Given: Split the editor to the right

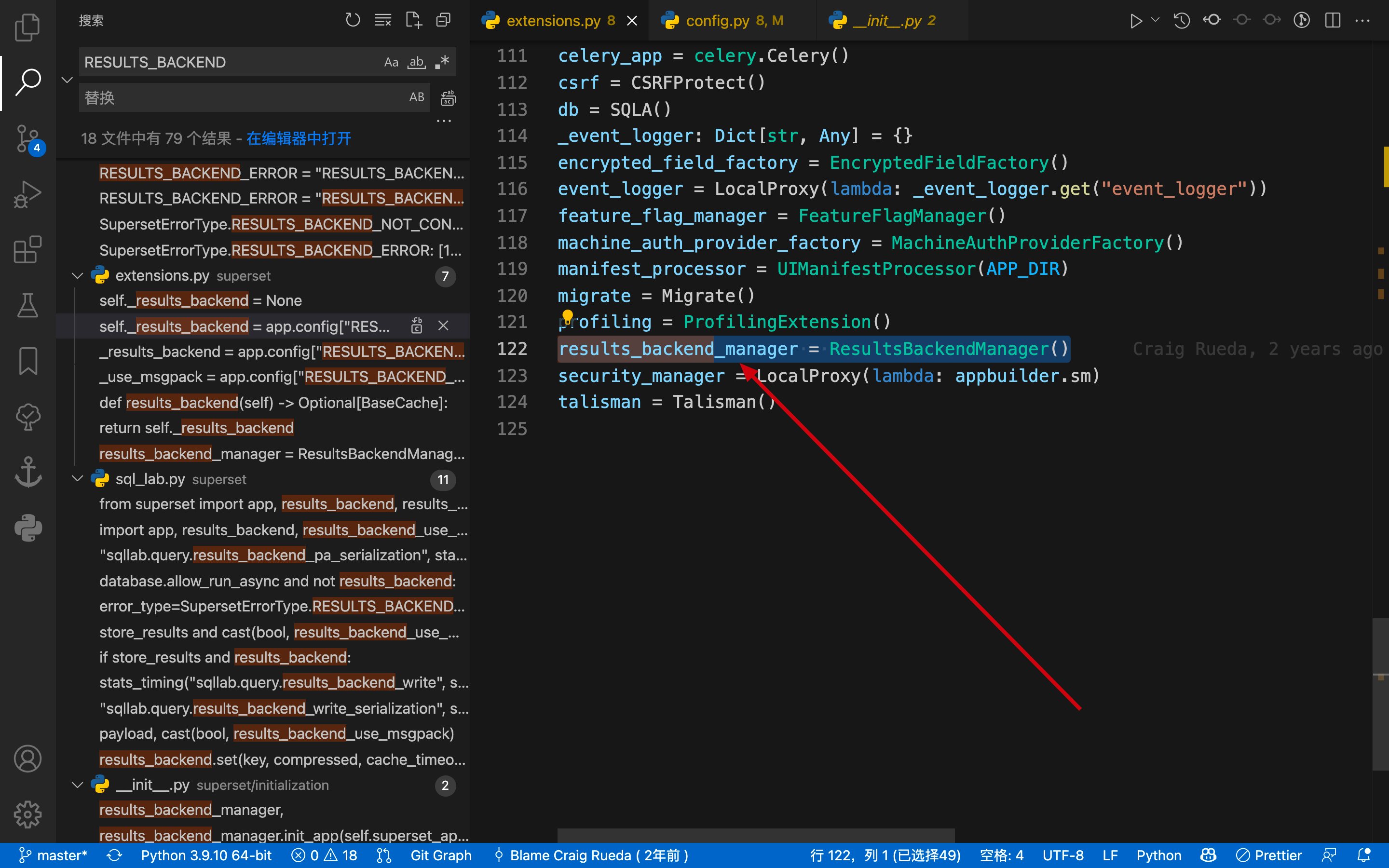Looking at the screenshot, I should 1333,20.
